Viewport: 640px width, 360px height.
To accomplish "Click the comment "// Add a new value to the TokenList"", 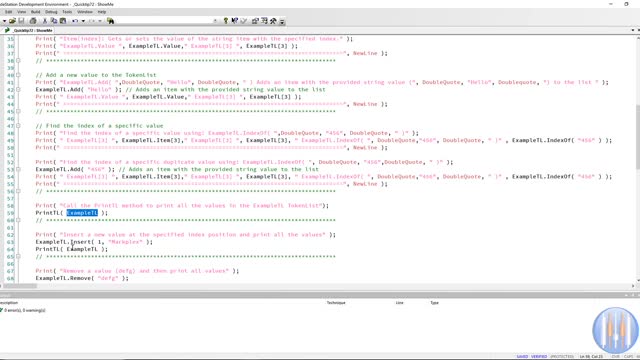I will [96, 75].
